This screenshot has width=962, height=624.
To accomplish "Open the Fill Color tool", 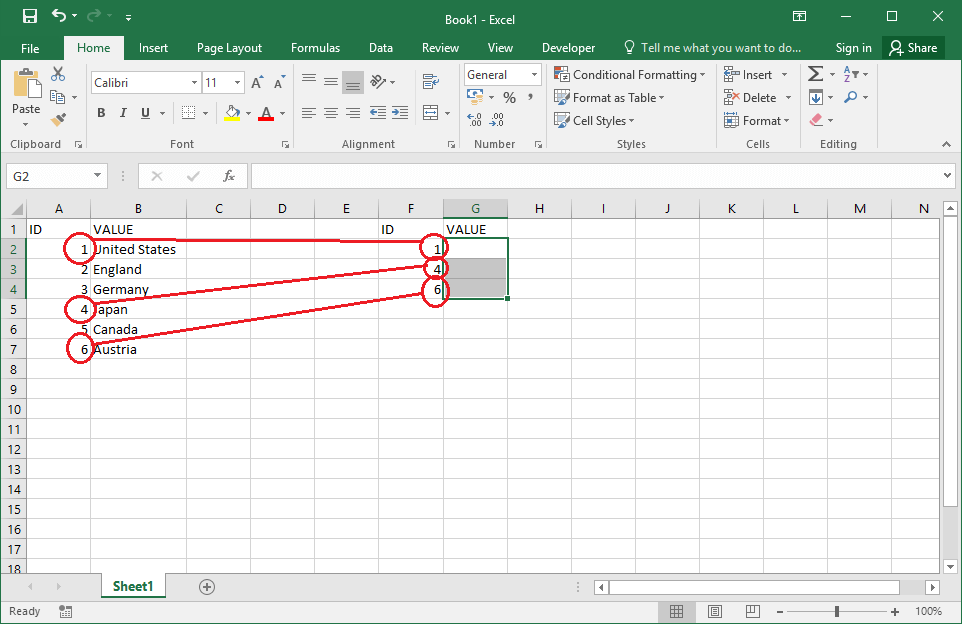I will click(x=234, y=113).
